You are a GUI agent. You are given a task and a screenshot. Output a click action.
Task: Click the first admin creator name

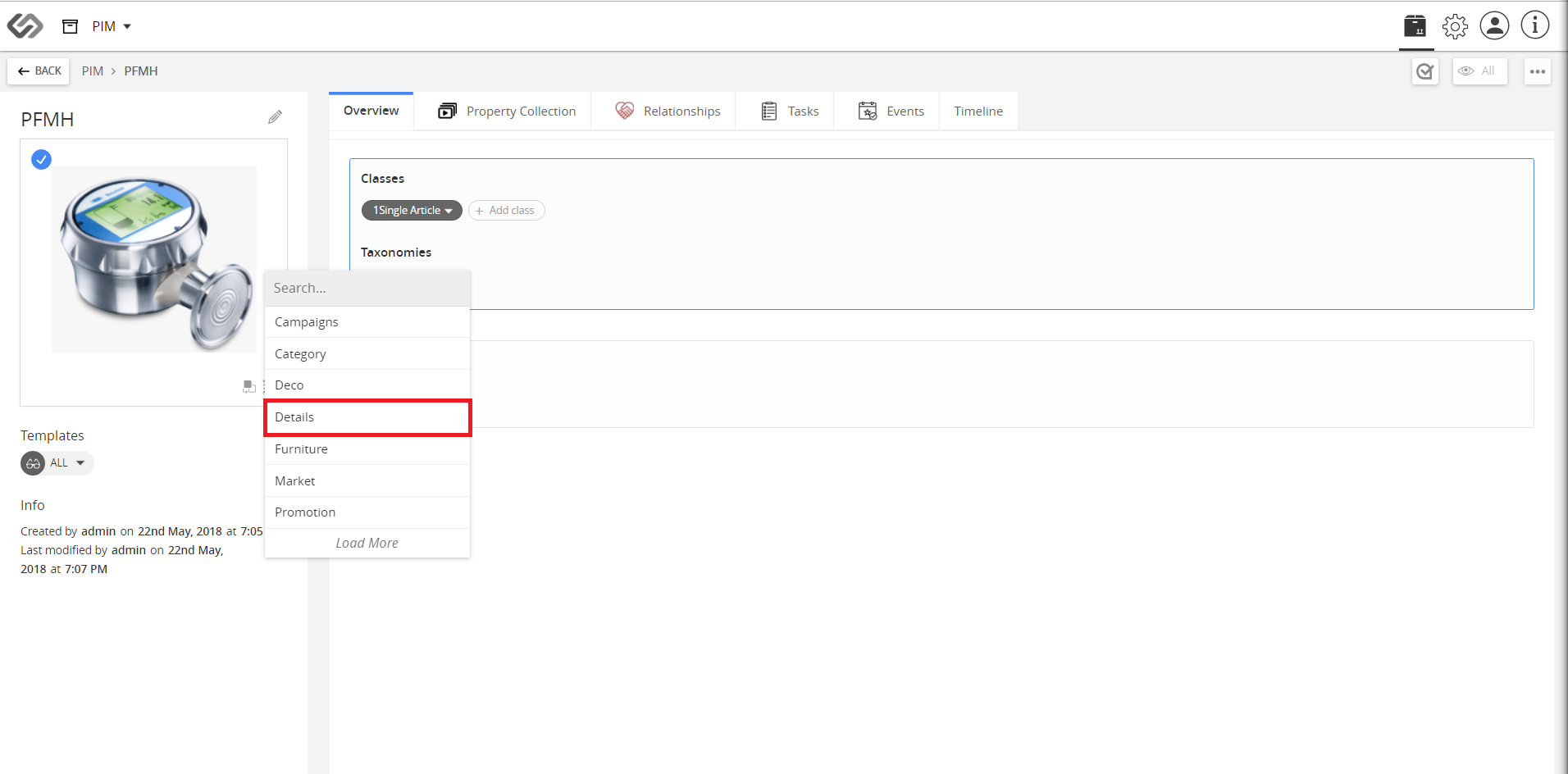pos(98,531)
